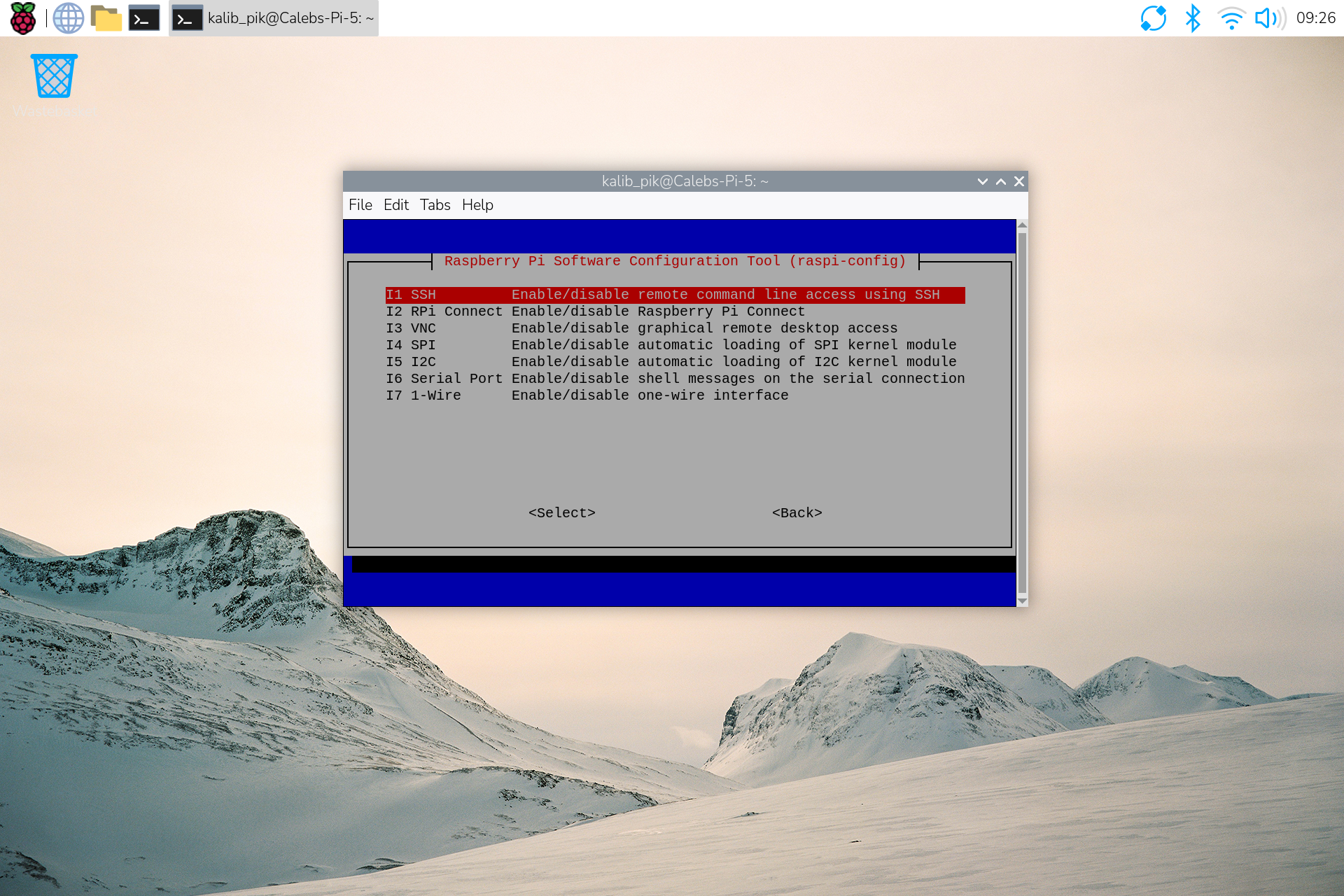Minimize the terminal window

coord(983,181)
